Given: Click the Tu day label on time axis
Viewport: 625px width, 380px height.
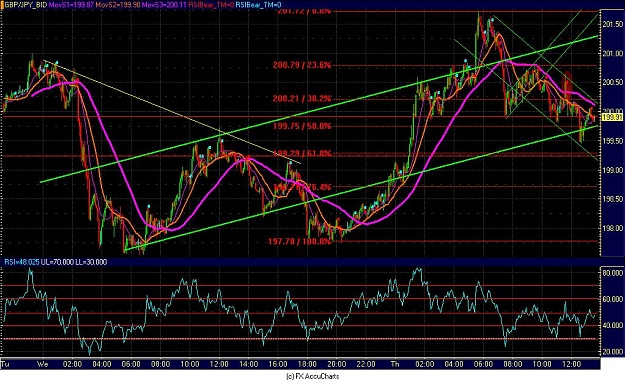Looking at the screenshot, I should click(5, 364).
